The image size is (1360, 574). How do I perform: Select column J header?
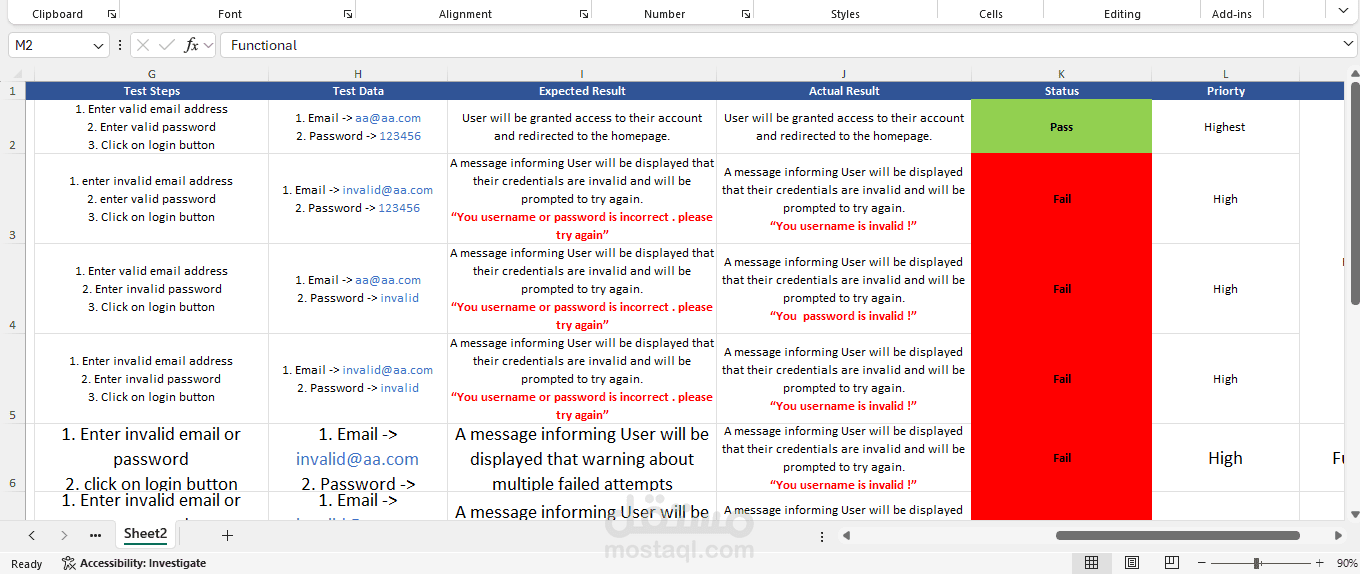(844, 74)
